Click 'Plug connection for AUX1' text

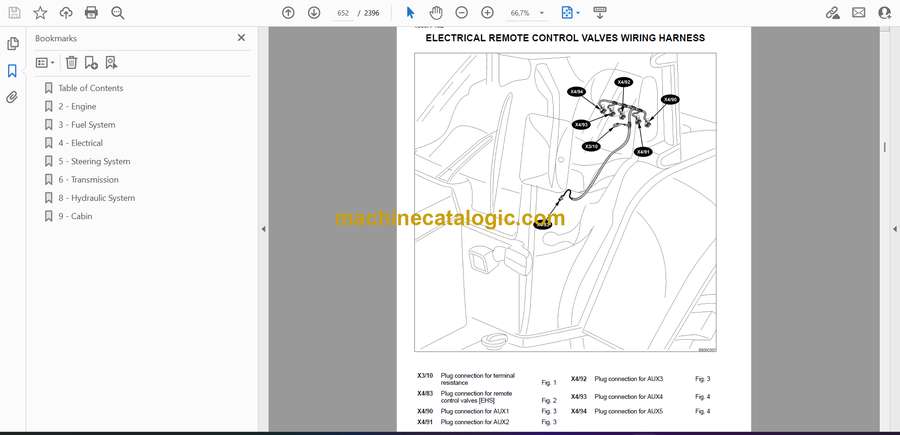pos(475,411)
